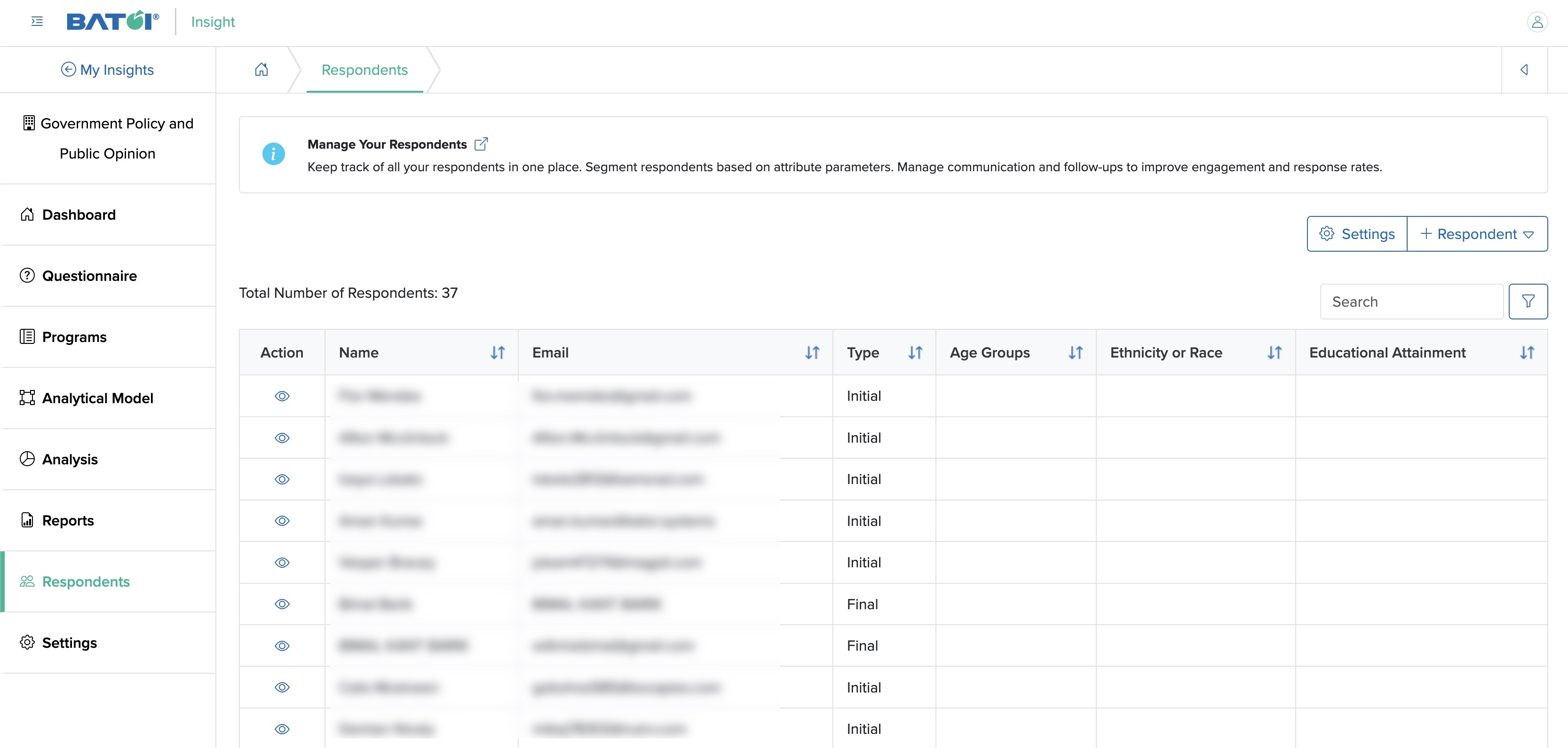Expand the Respondent add dropdown

pyautogui.click(x=1477, y=234)
